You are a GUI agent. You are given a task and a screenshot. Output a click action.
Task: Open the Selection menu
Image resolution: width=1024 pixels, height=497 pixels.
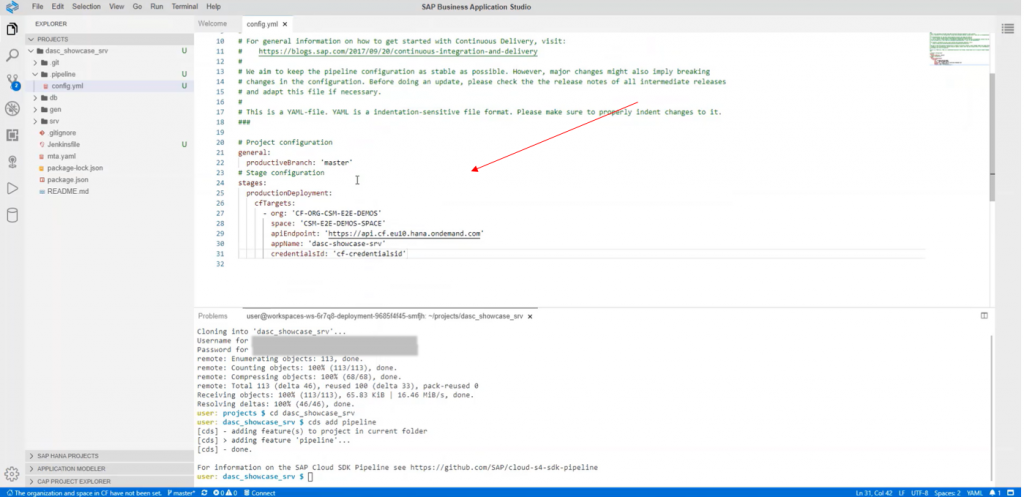(86, 7)
